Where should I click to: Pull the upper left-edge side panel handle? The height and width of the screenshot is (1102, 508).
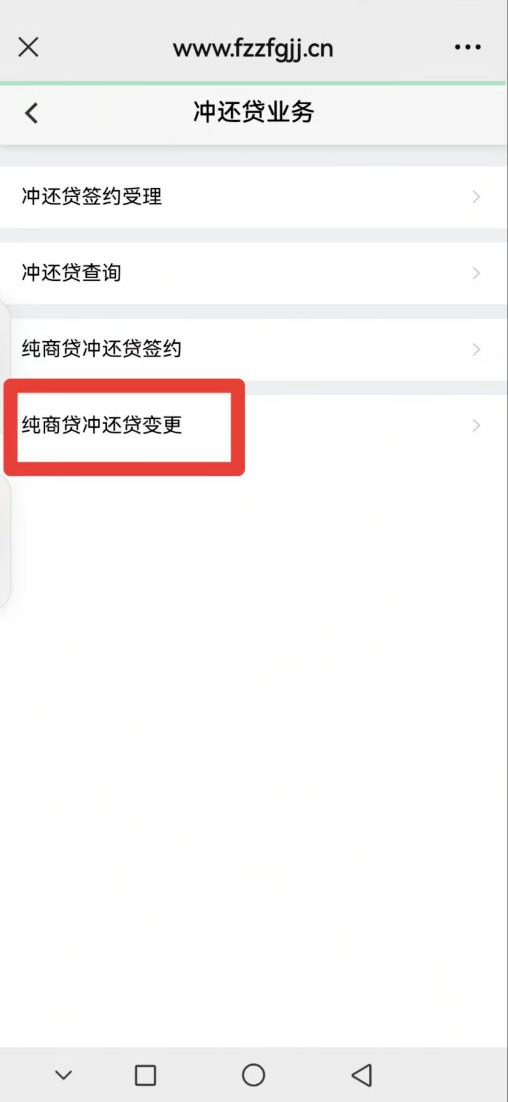point(5,344)
